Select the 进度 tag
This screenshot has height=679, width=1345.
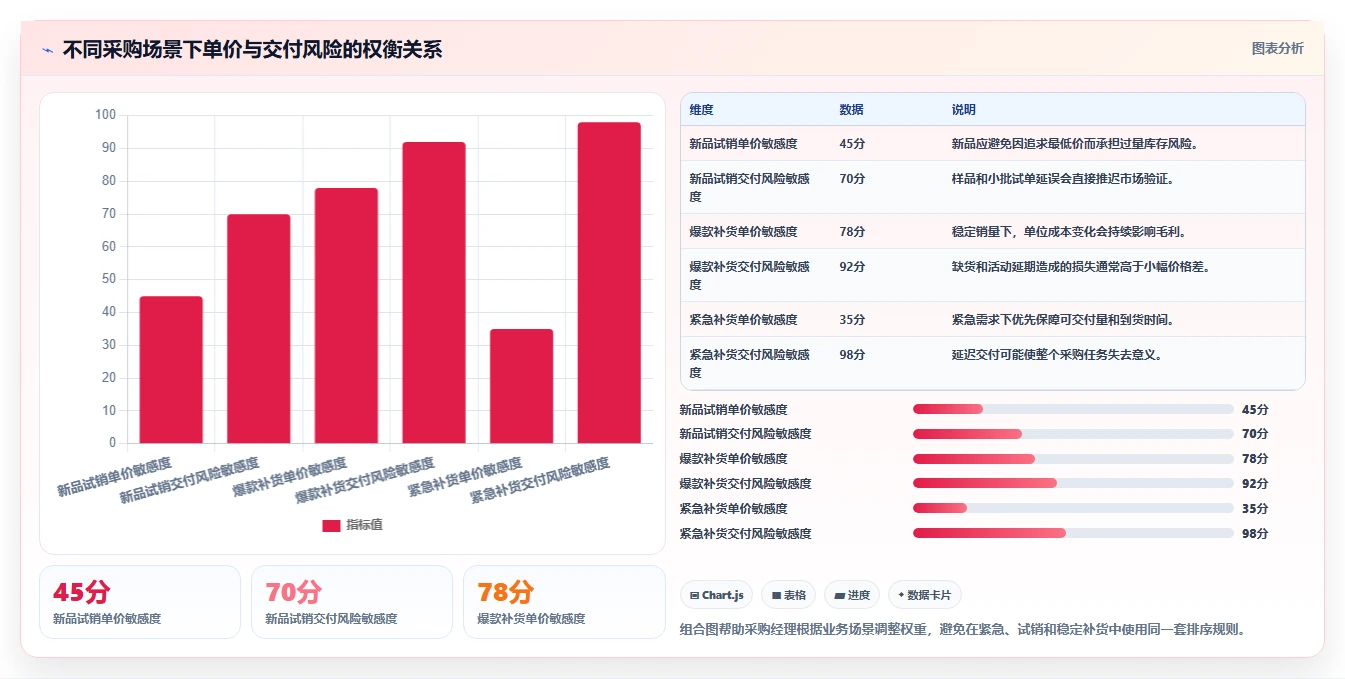(852, 595)
